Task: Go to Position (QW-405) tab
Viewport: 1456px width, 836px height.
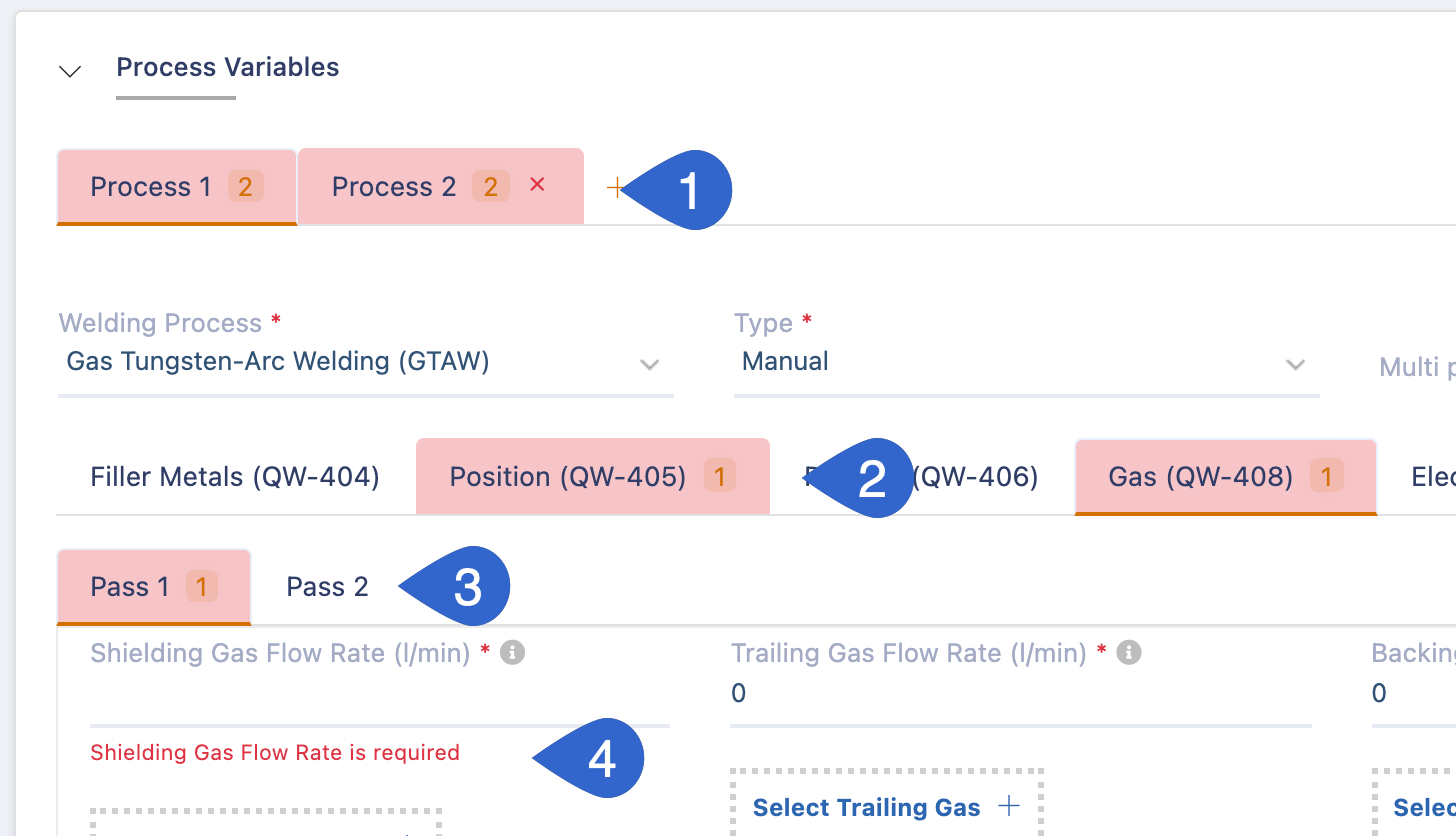Action: (593, 477)
